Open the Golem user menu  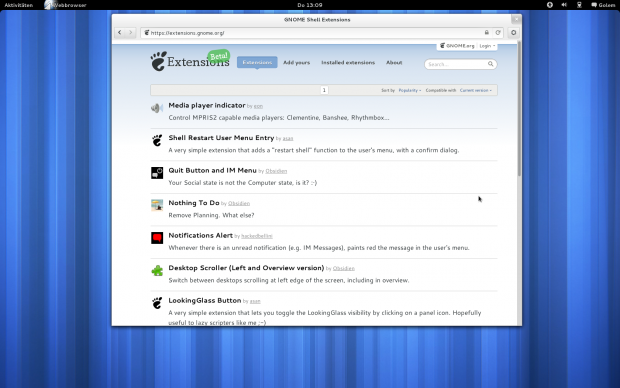point(603,5)
